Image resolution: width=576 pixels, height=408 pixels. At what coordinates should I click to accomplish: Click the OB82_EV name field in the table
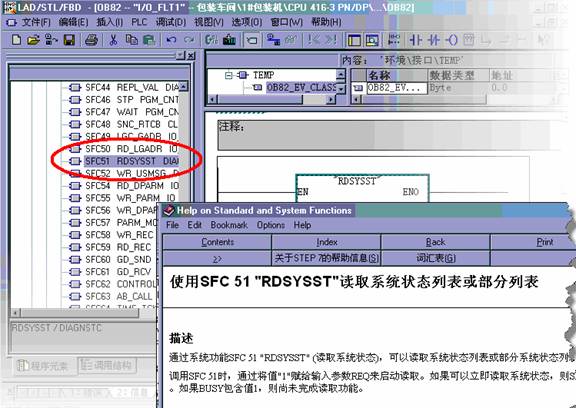pos(397,88)
